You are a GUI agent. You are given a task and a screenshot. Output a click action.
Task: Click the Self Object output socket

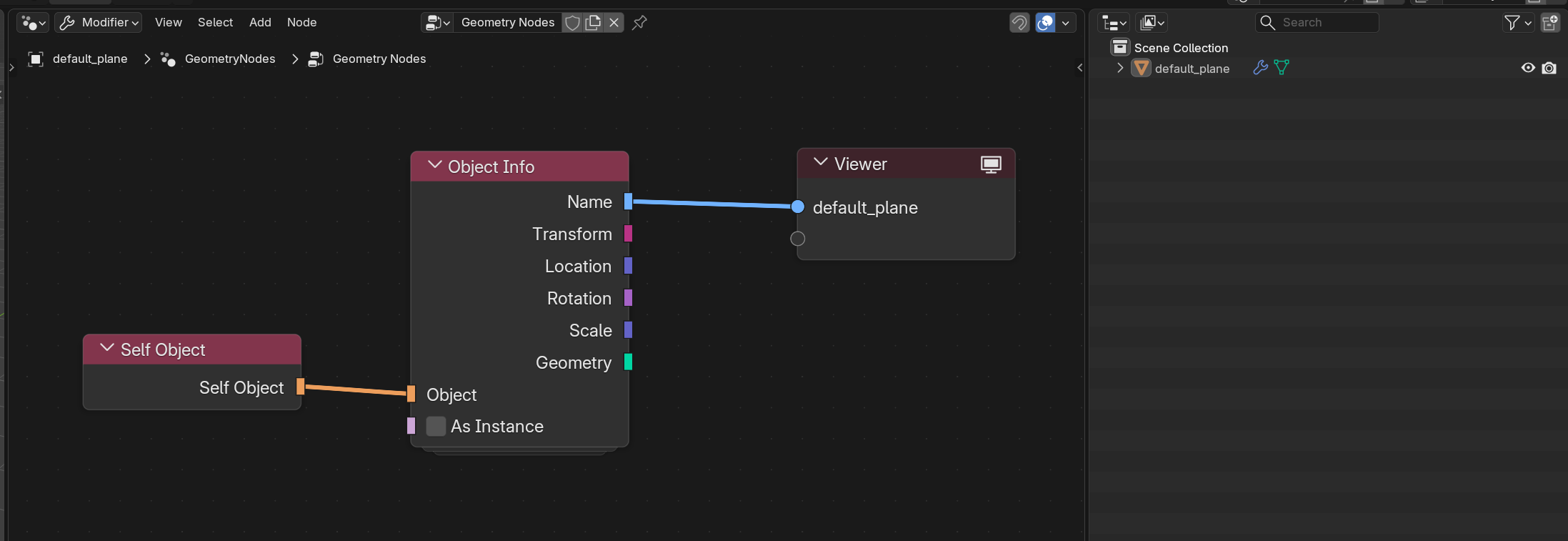301,387
